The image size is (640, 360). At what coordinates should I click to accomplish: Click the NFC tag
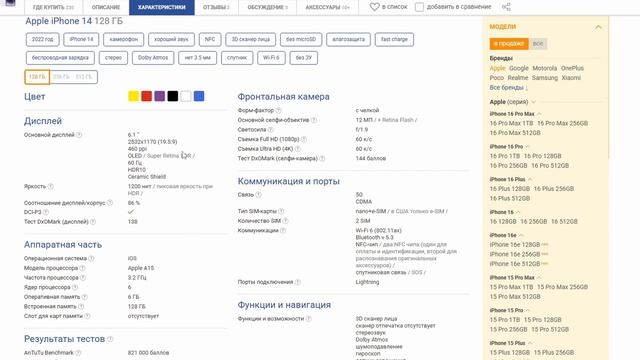210,40
